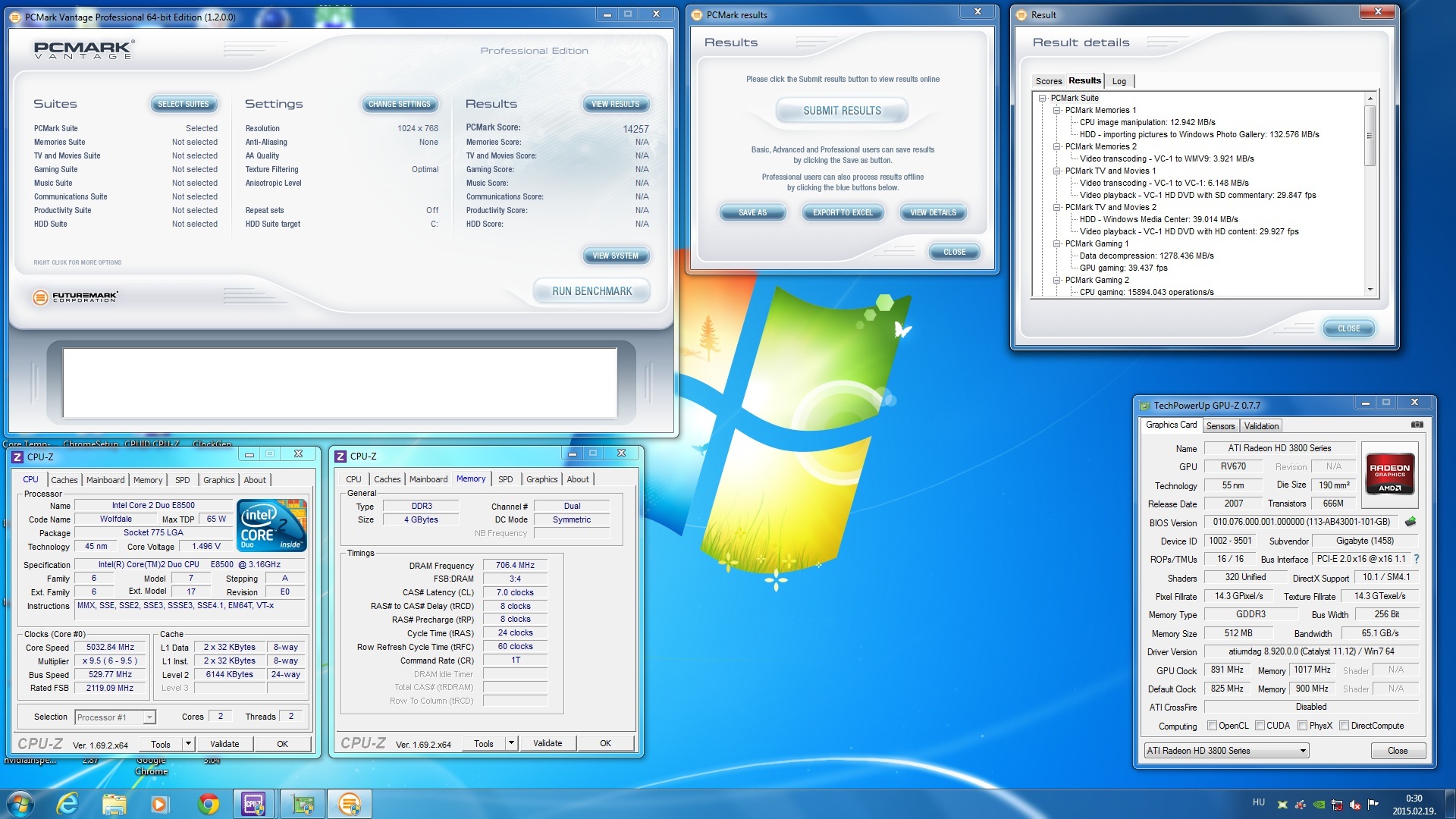
Task: Open Windows Explorer from the taskbar
Action: click(x=115, y=804)
